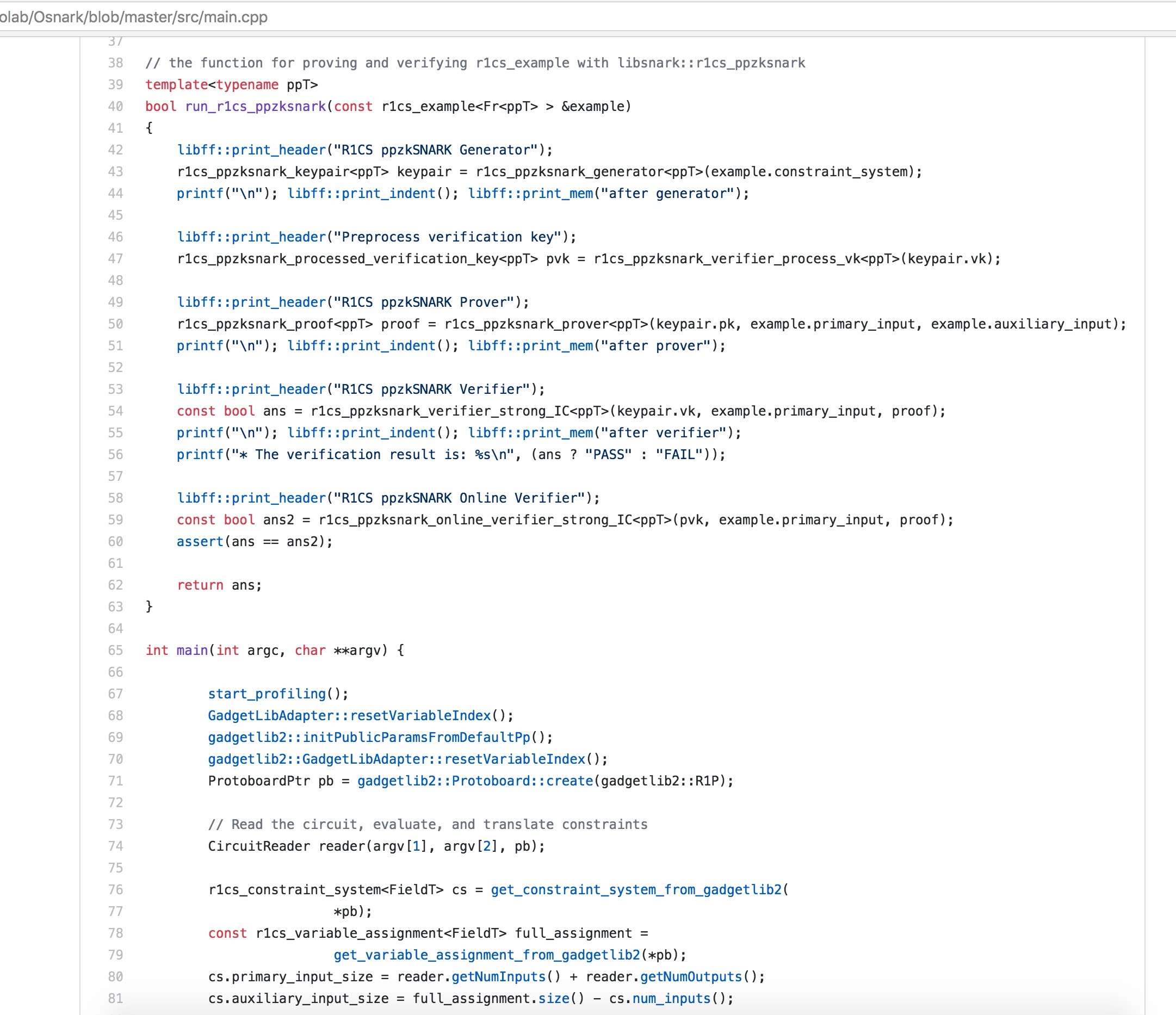Image resolution: width=1176 pixels, height=1015 pixels.
Task: Click the "R1CS ppzkSNARK Verifier" string
Action: 431,389
